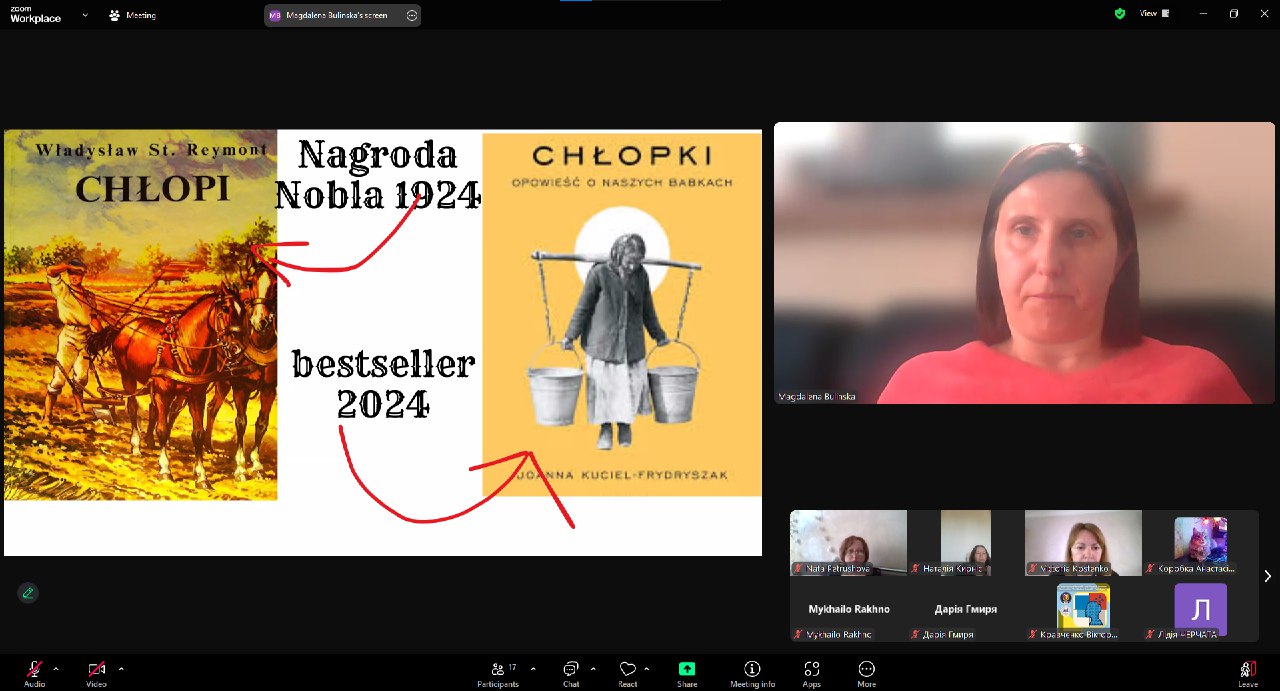
Task: Click muted mic icon on Лідія ЧЕРЧАТА
Action: pos(1149,635)
